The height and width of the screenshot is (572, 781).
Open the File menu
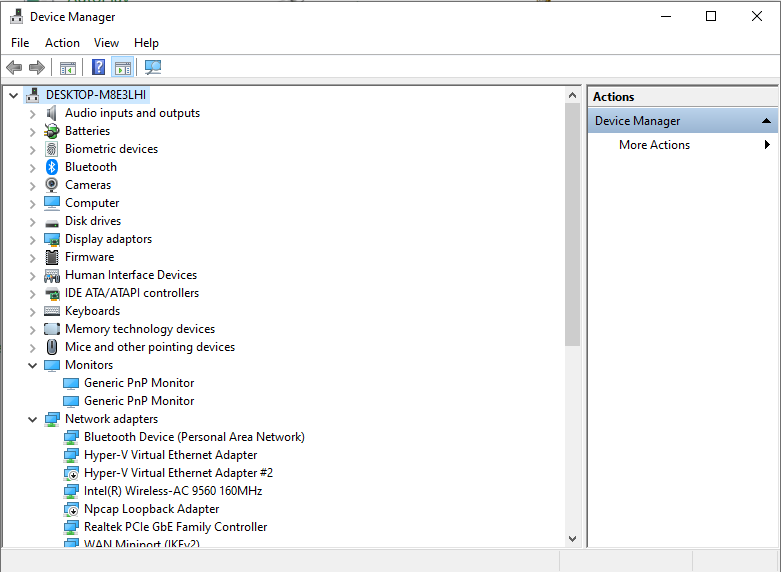20,43
